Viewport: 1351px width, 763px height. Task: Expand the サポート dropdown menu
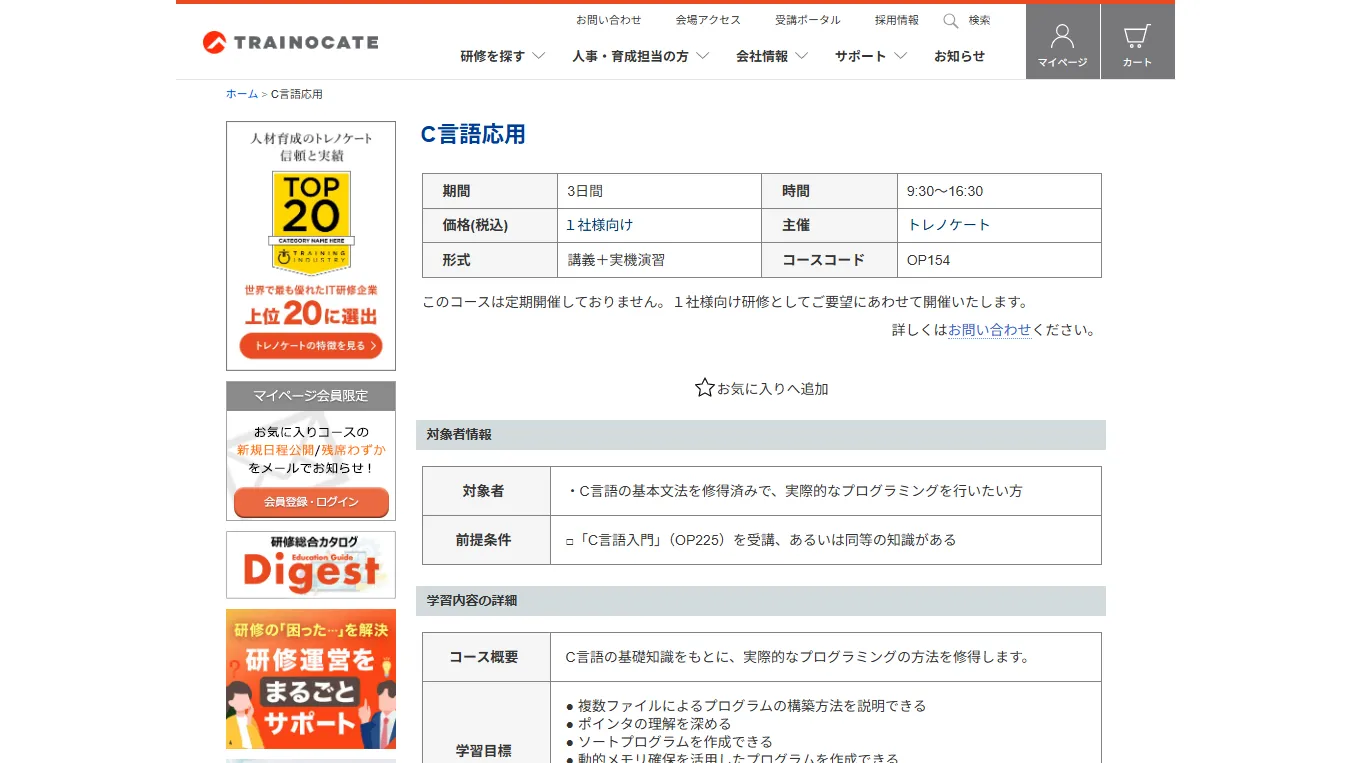tap(870, 57)
